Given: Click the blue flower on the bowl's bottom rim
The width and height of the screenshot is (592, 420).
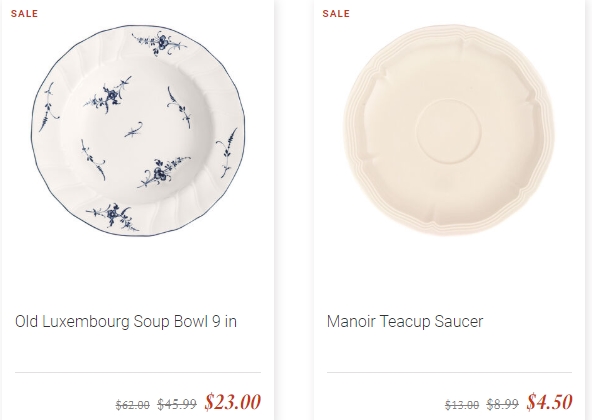Looking at the screenshot, I should click(112, 217).
